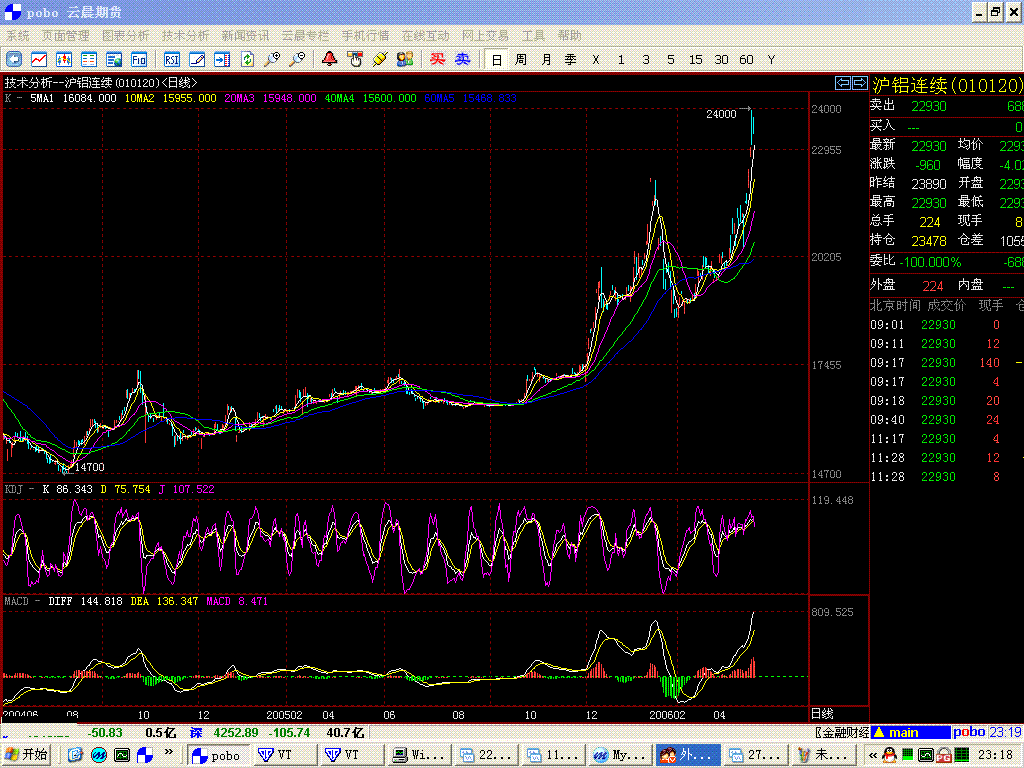Click the red alarm bell icon
The width and height of the screenshot is (1024, 768).
(329, 59)
